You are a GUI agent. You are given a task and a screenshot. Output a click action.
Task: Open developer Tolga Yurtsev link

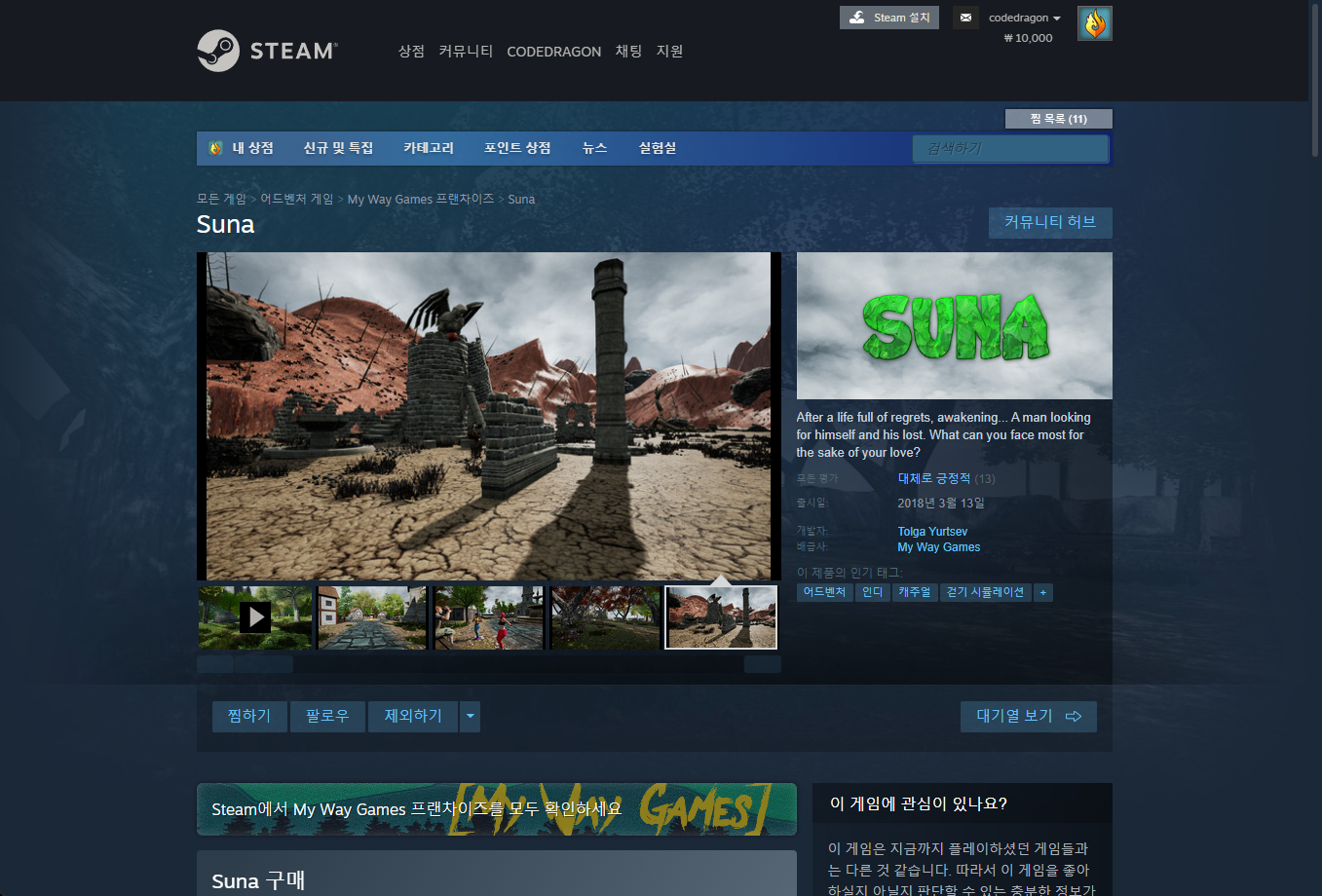(x=932, y=532)
